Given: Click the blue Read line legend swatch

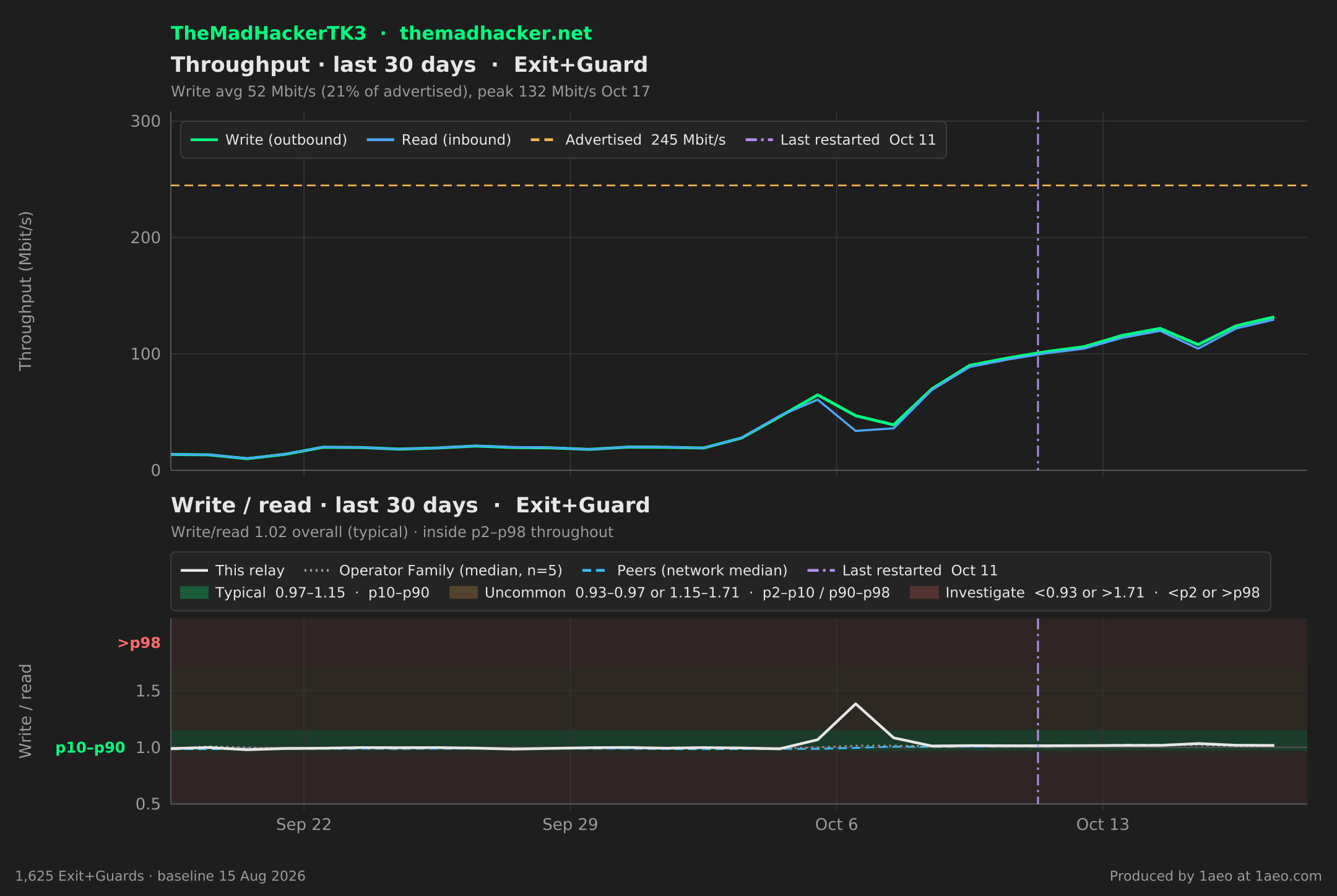Looking at the screenshot, I should click(381, 140).
